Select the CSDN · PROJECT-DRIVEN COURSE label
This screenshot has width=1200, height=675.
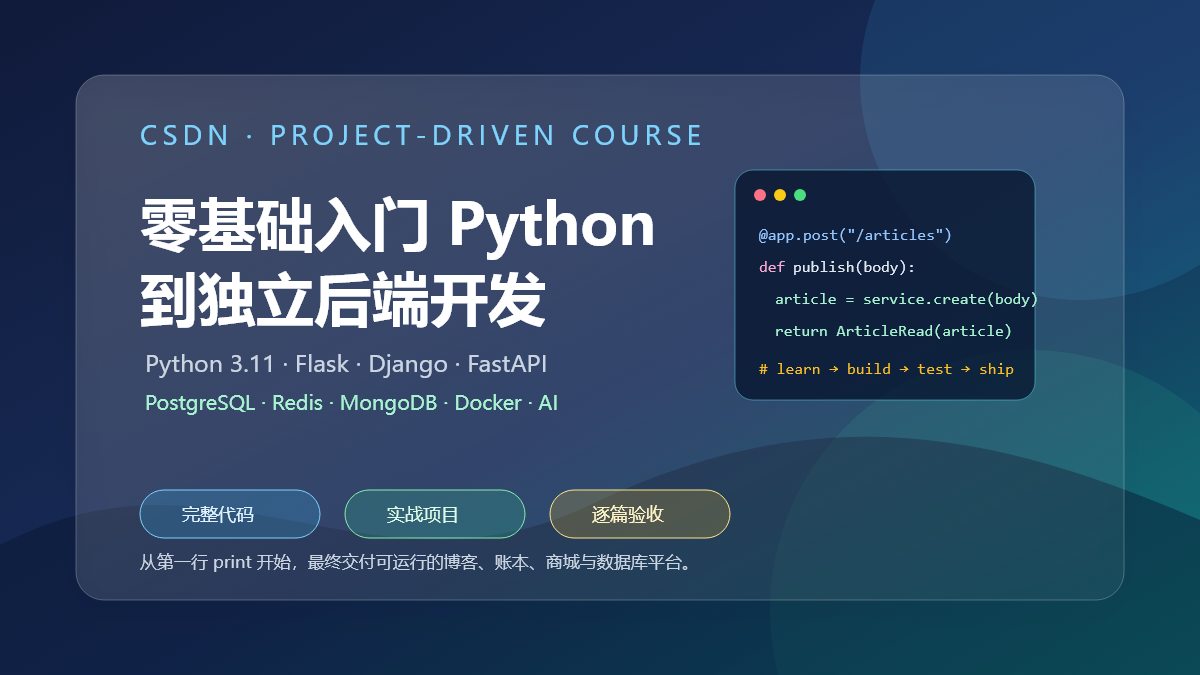[422, 135]
